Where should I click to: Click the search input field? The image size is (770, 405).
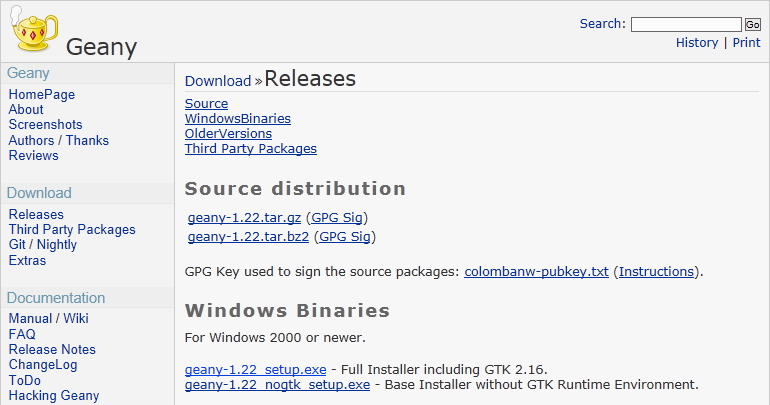coord(685,24)
